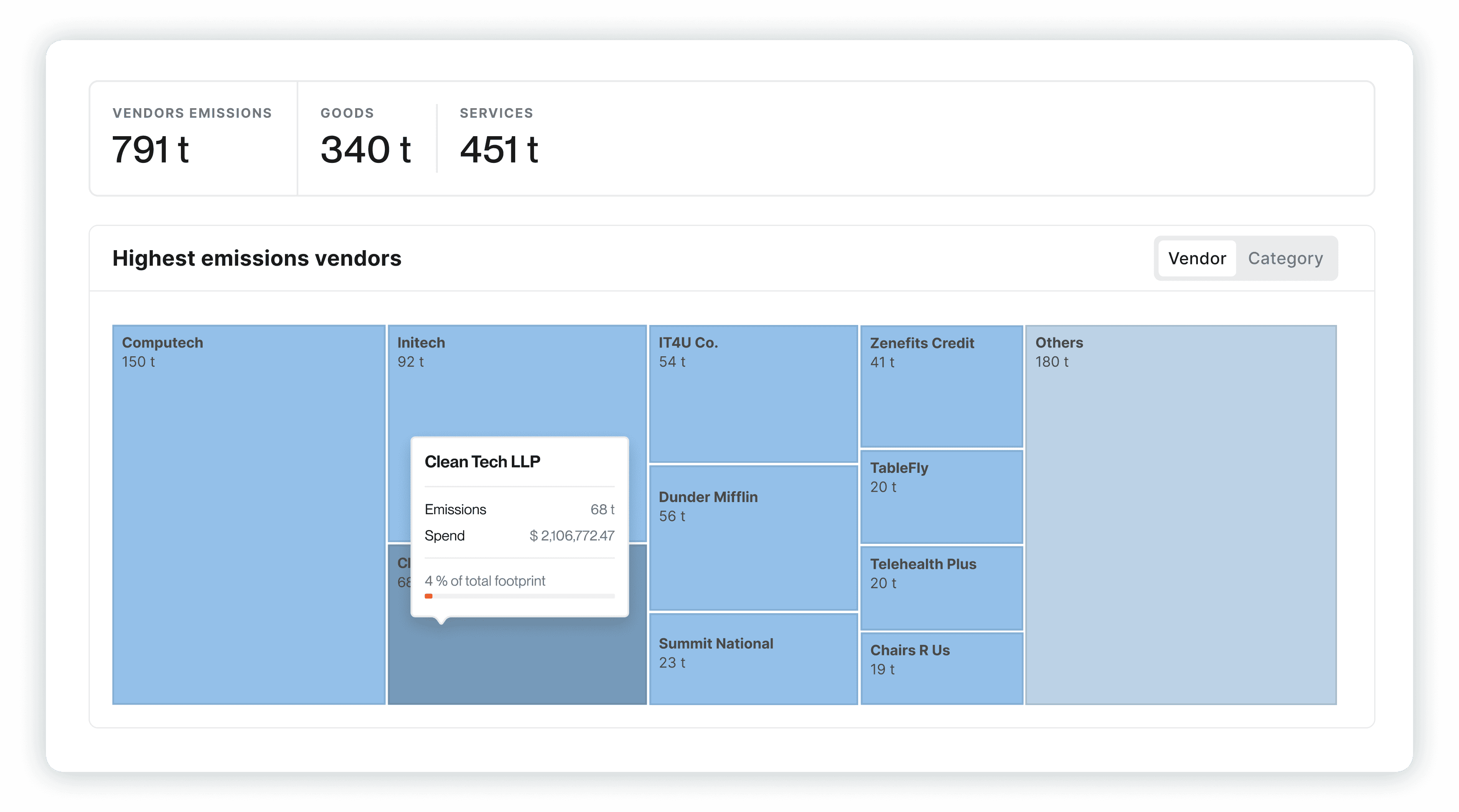Click the Computech 150 t treemap tile
Viewport: 1459px width, 812px height.
click(249, 514)
